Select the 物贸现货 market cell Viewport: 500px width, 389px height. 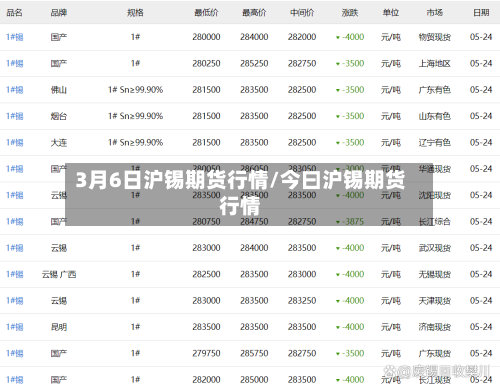click(x=435, y=37)
